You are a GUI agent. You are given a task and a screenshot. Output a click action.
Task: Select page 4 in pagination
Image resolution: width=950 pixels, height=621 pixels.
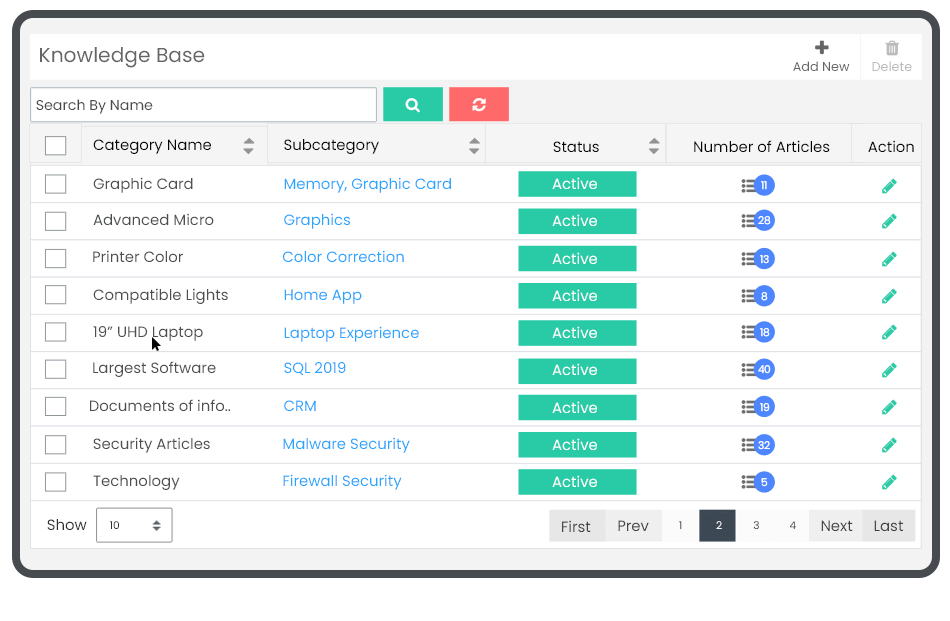tap(792, 524)
